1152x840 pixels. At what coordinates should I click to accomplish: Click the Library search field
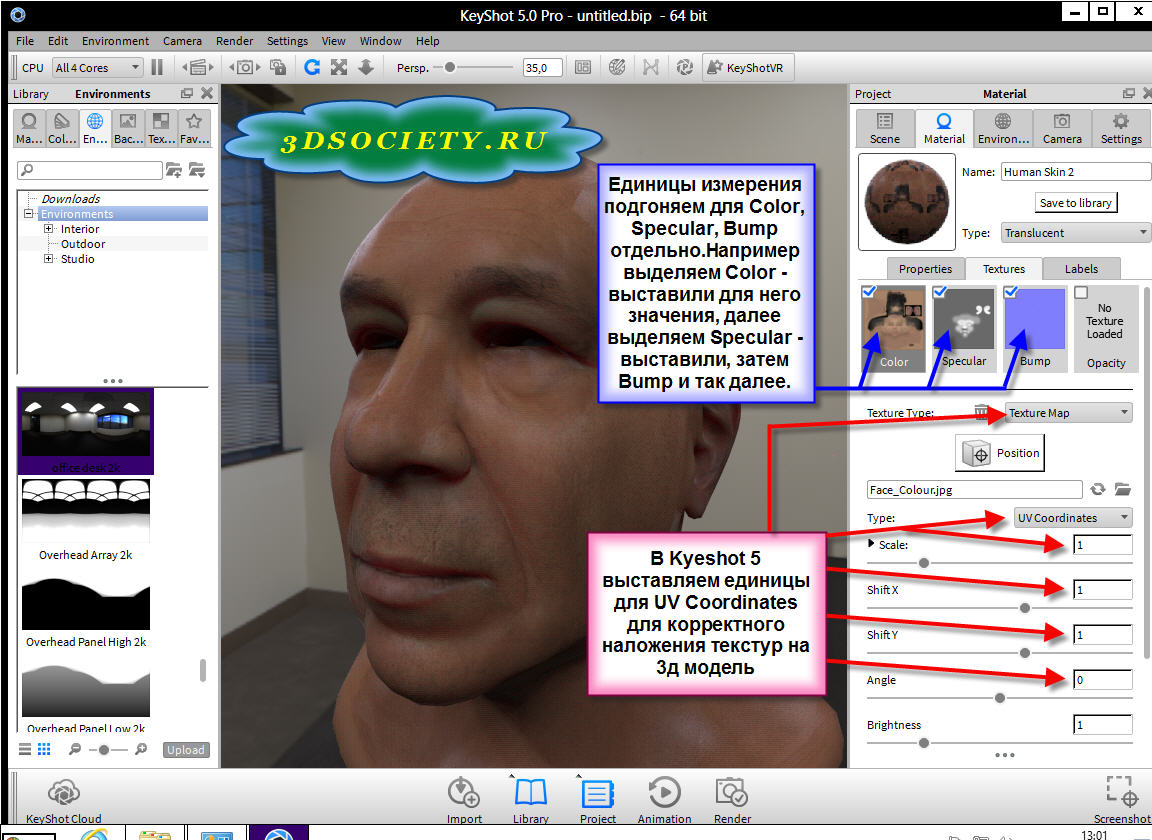90,170
